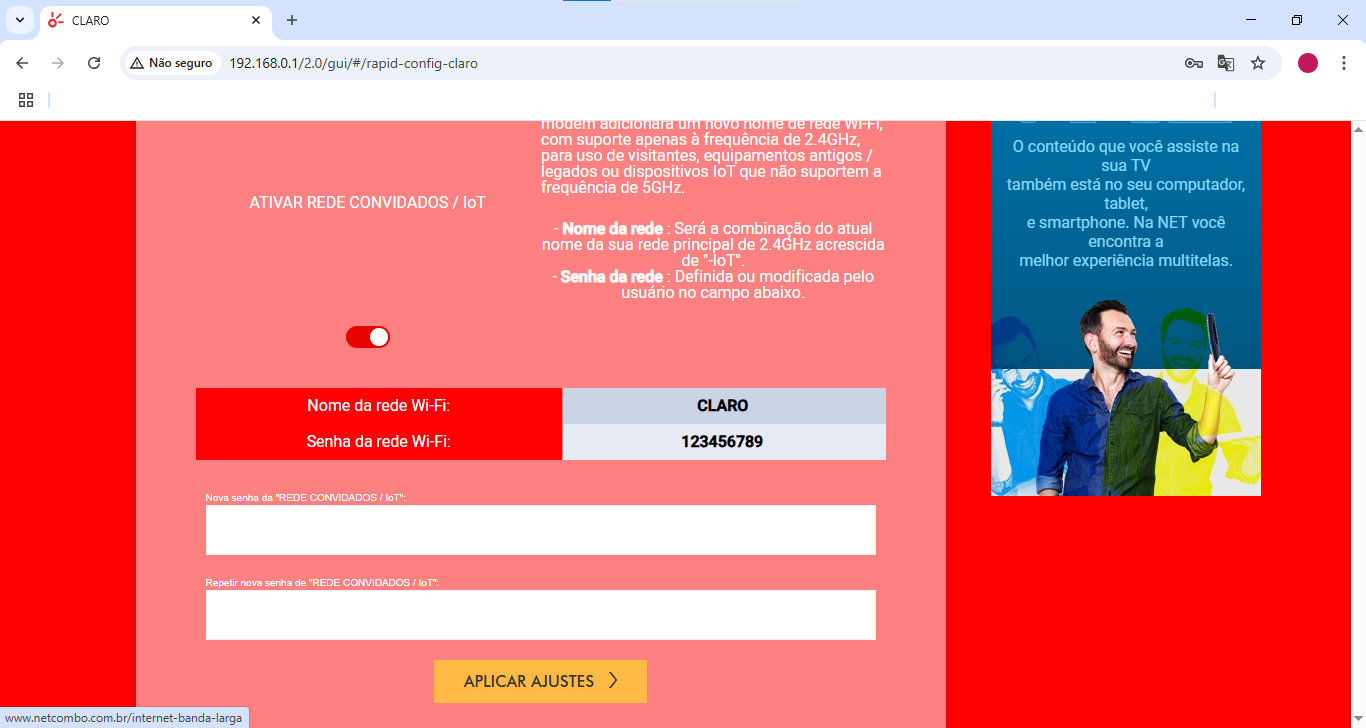Close the CLARO tab

point(257,20)
